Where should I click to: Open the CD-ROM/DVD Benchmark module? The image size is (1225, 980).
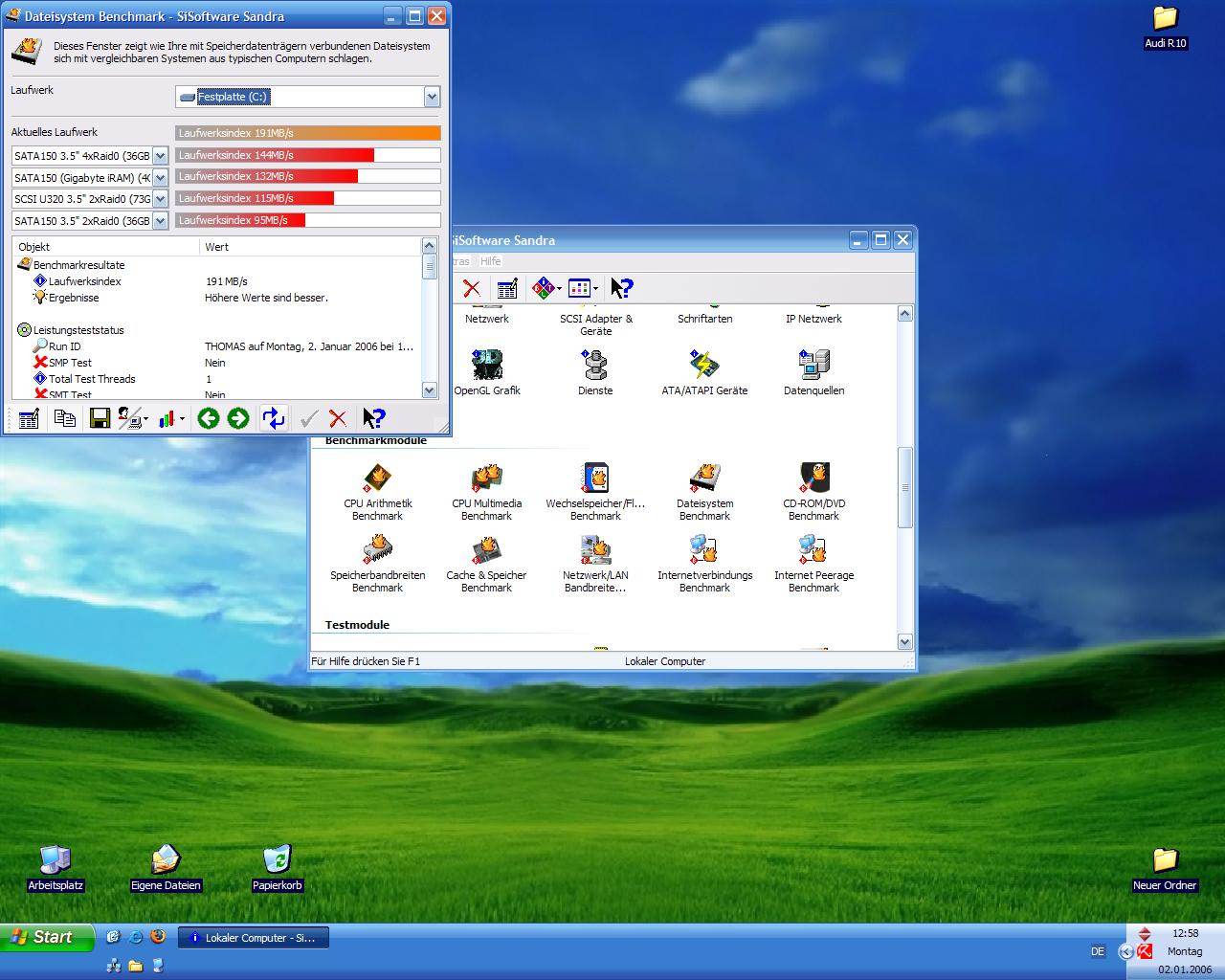(x=813, y=492)
